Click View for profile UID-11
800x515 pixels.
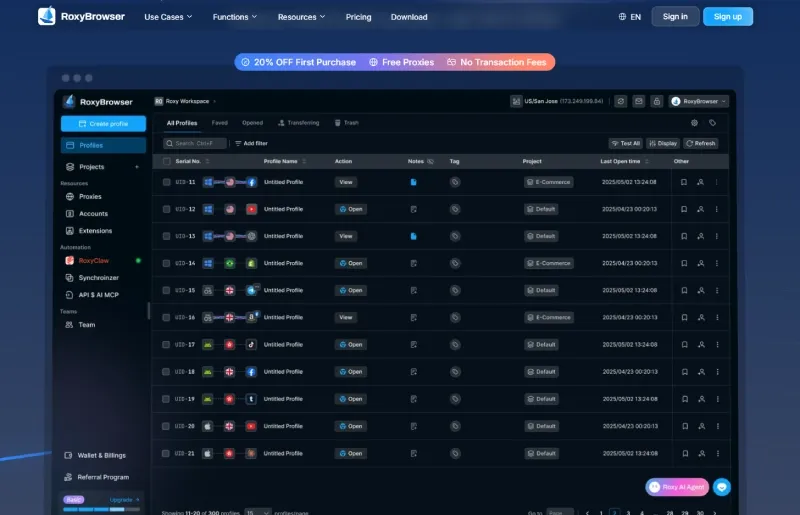346,182
